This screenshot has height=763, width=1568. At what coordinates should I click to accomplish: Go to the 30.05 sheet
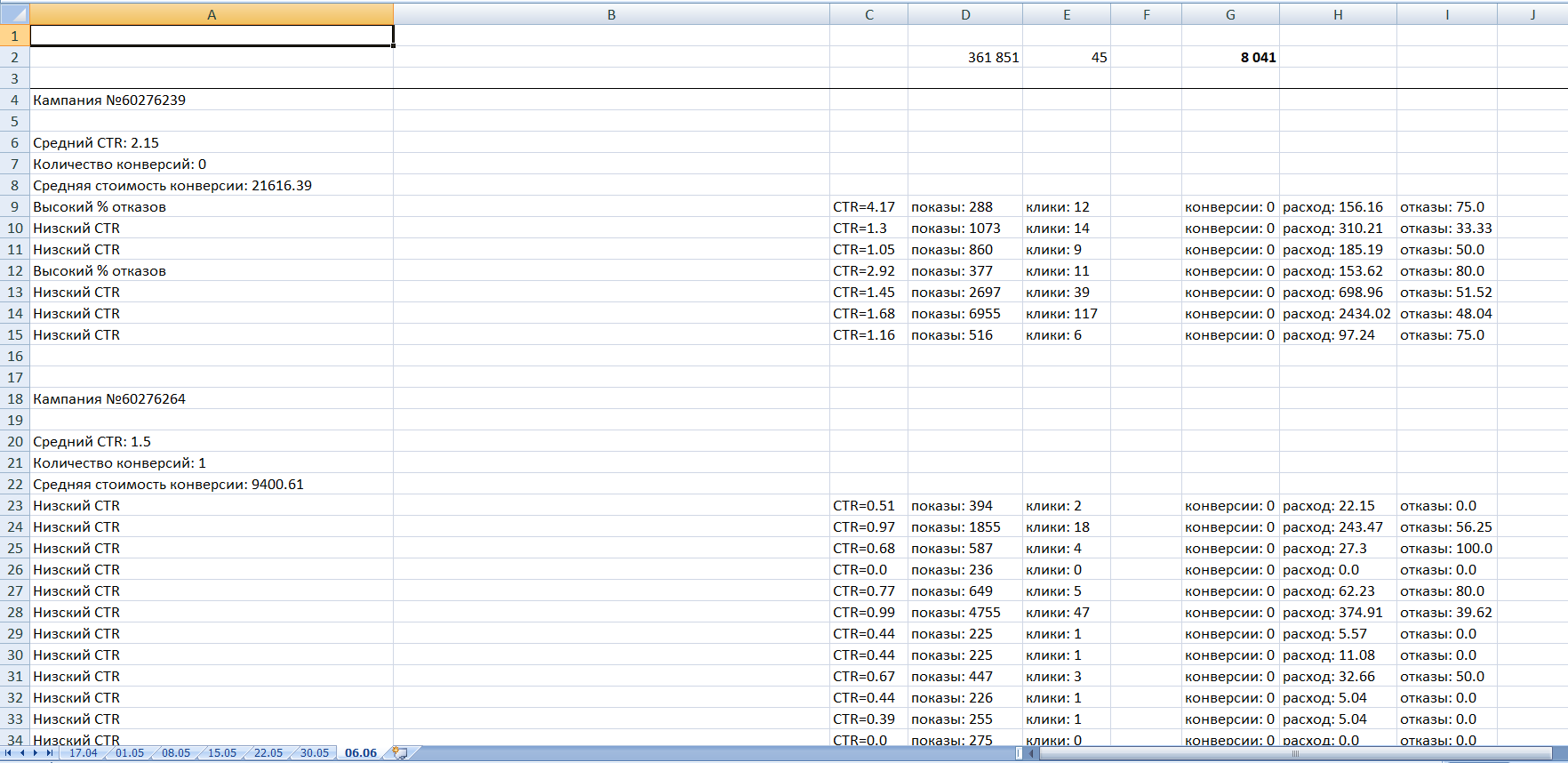click(314, 753)
